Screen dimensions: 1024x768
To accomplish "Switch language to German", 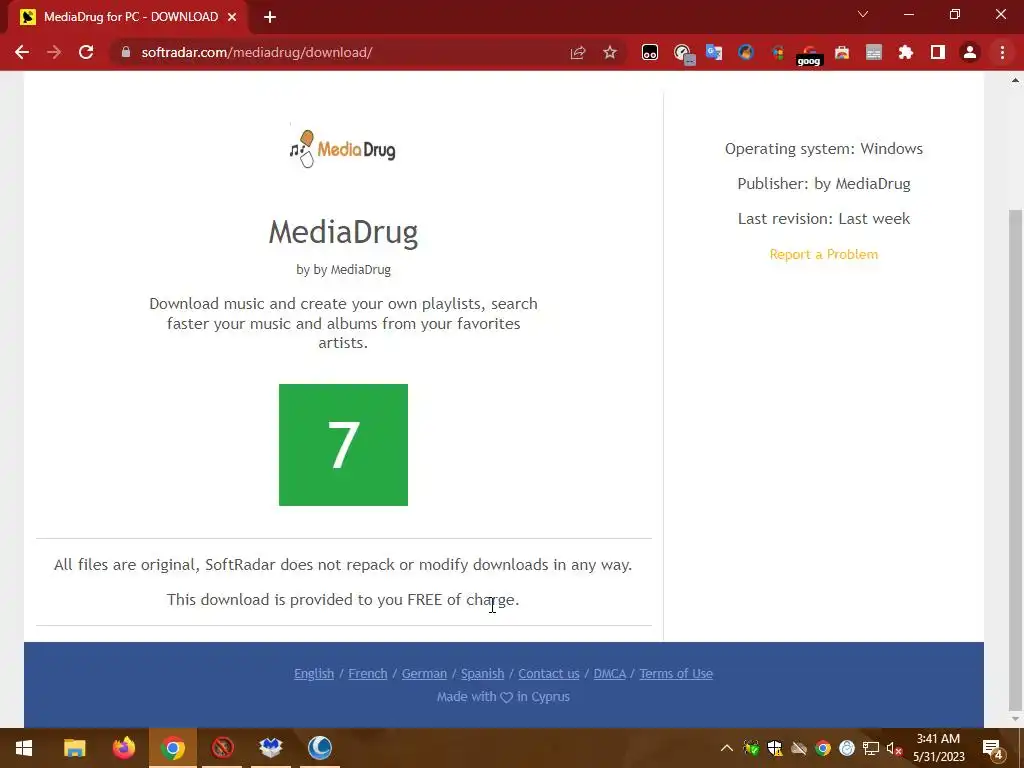I will (424, 673).
